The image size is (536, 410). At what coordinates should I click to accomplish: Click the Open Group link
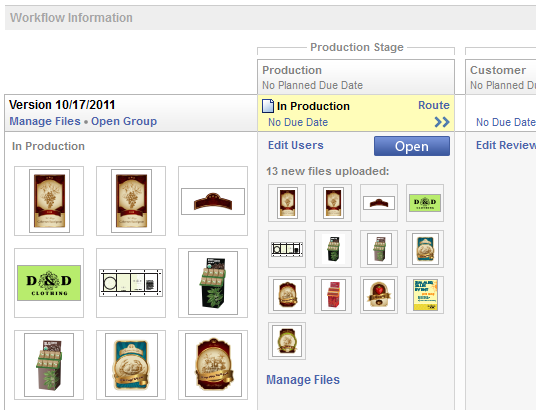click(x=124, y=121)
